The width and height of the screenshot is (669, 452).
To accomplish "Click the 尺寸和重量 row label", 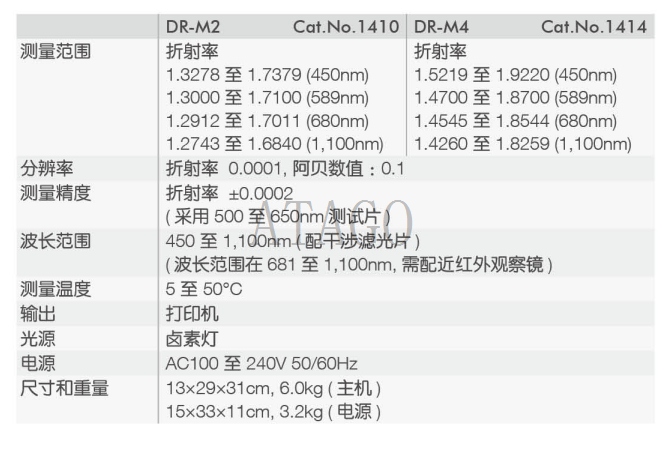I will (x=64, y=388).
